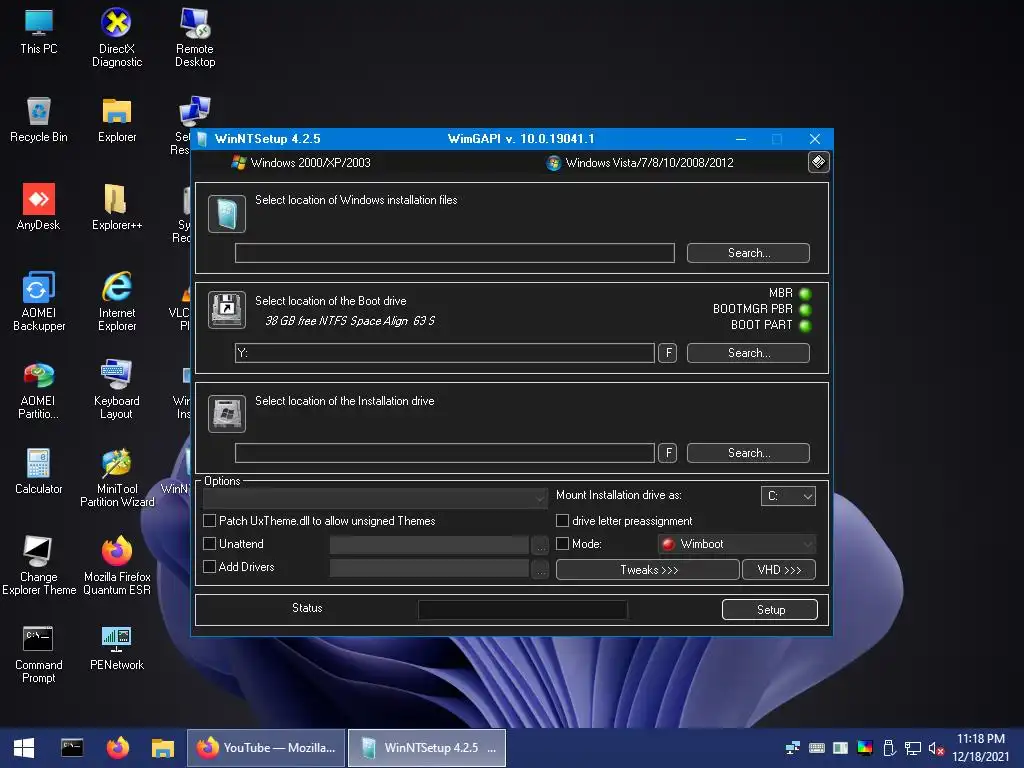Open This PC desktop icon
Viewport: 1024px width, 768px height.
click(x=39, y=31)
